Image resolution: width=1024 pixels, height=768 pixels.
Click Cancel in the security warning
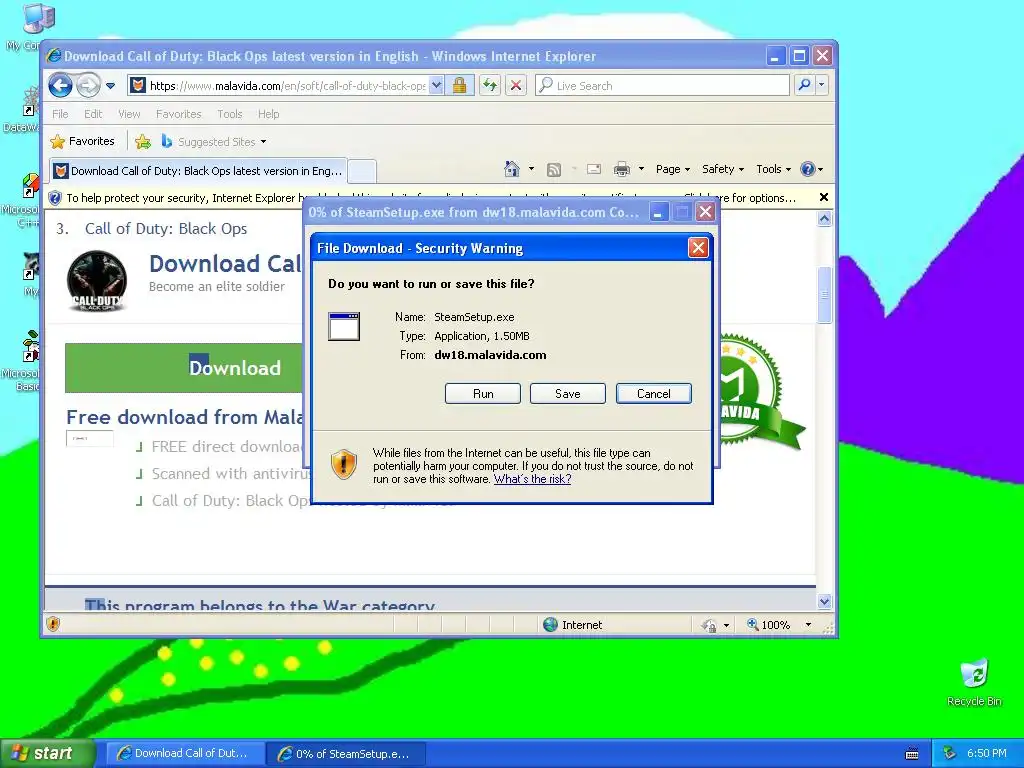click(x=654, y=394)
